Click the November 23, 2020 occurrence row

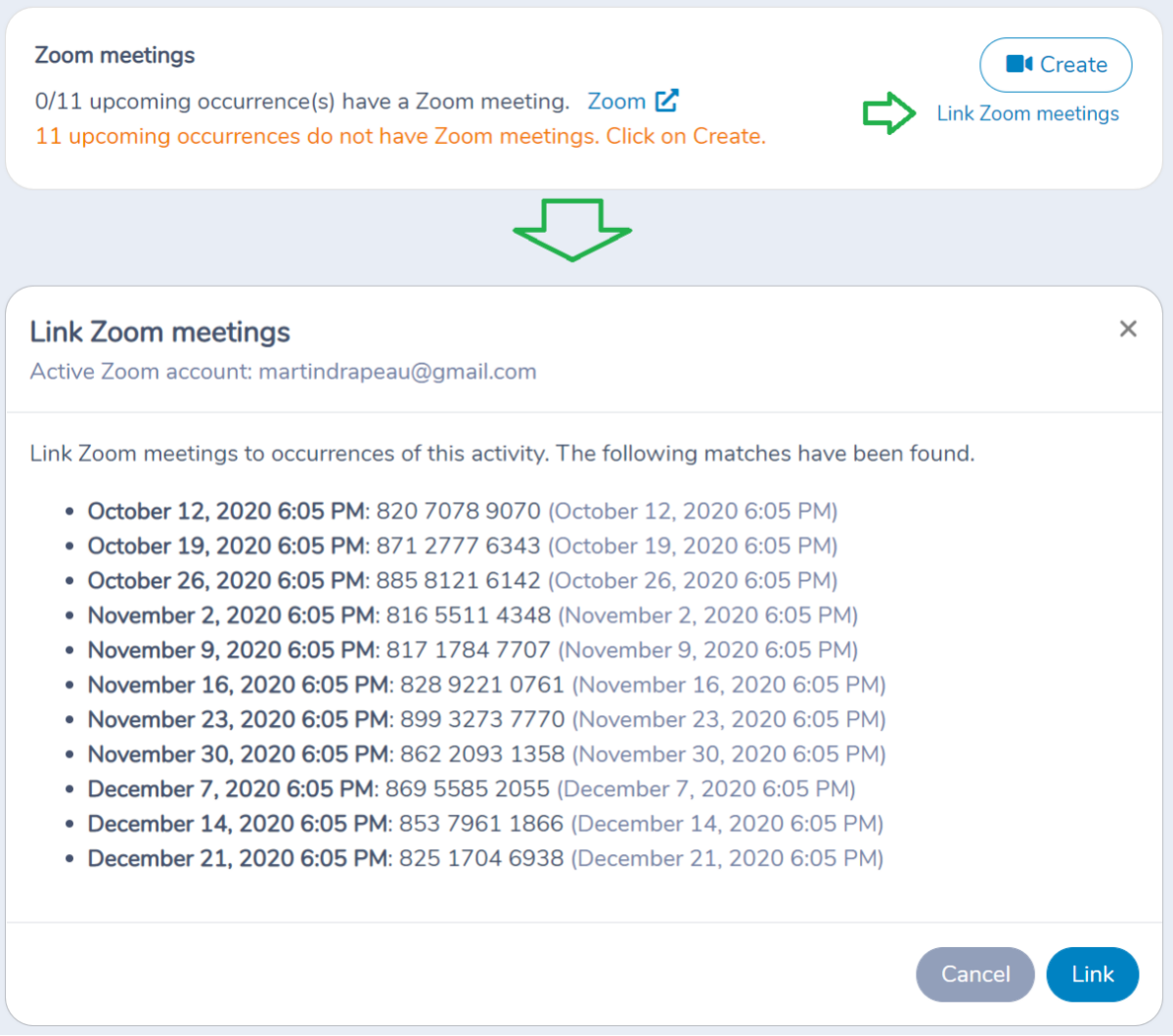point(486,720)
